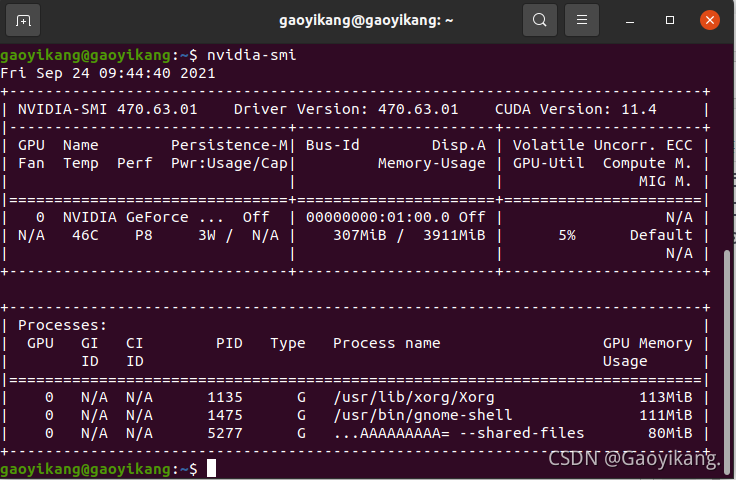Click the performance state P8
This screenshot has width=736, height=480.
[144, 235]
